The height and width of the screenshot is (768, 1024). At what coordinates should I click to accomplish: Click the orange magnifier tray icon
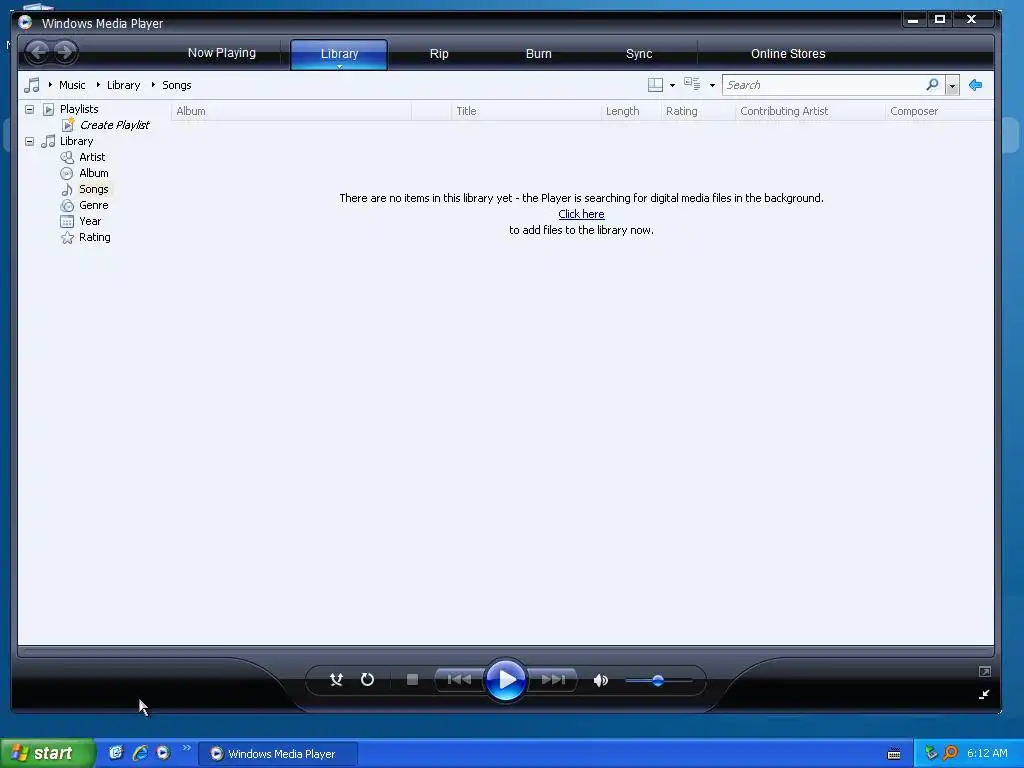[x=950, y=753]
